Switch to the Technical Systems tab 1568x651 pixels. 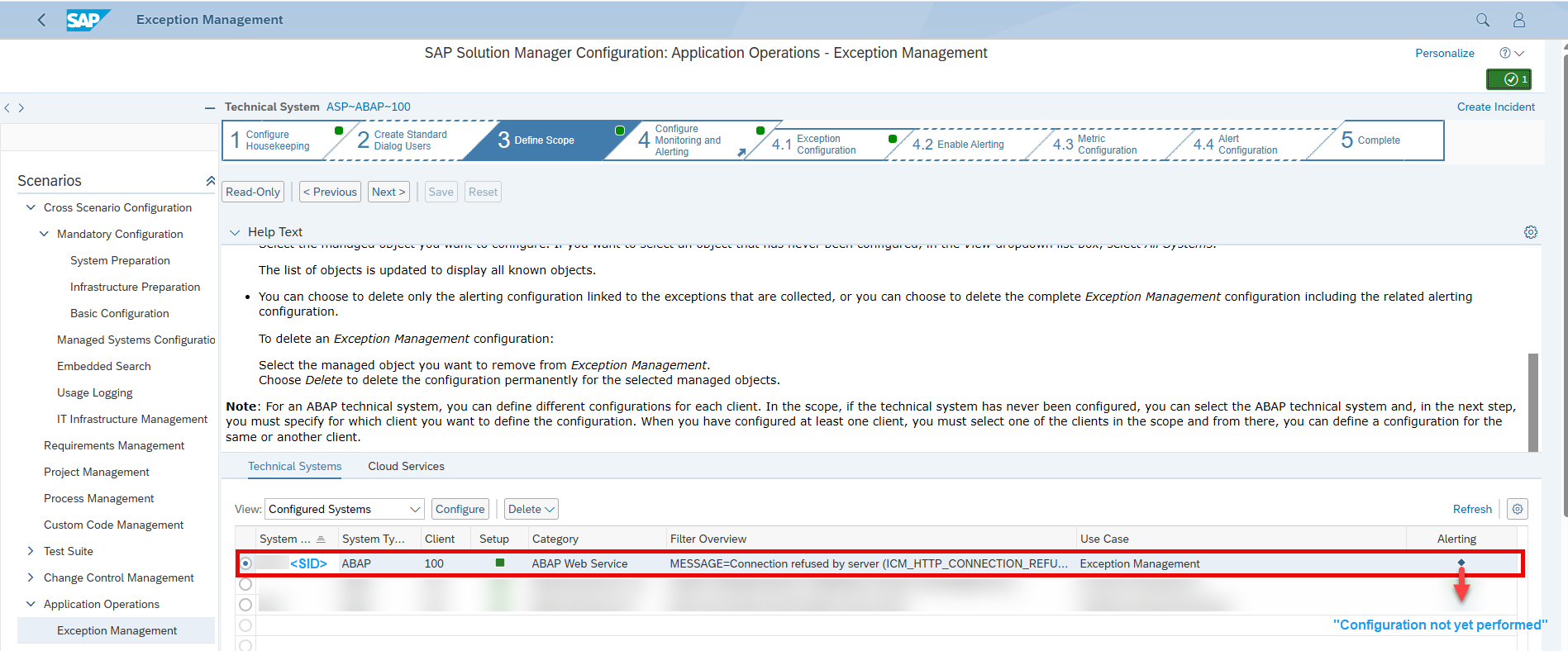[x=295, y=466]
